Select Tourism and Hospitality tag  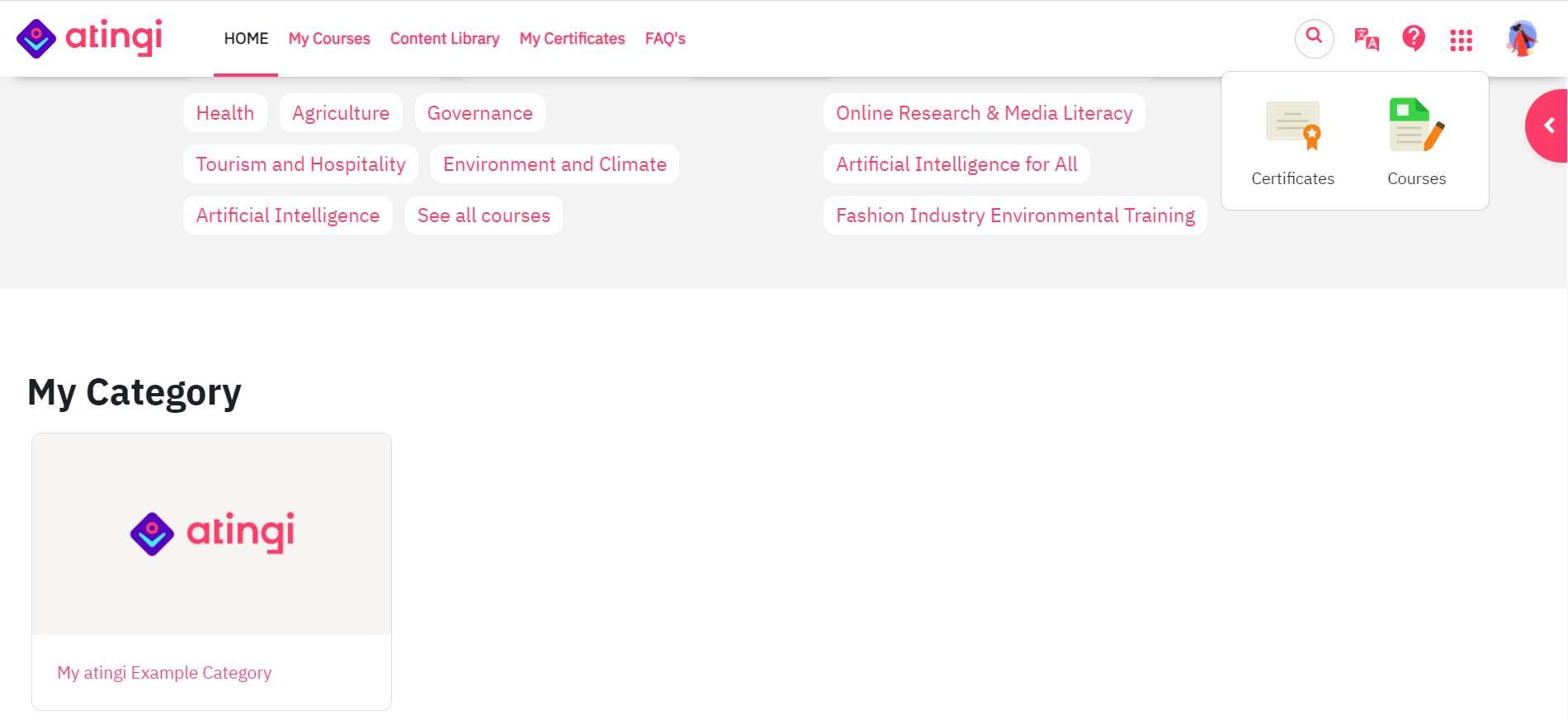(x=300, y=164)
